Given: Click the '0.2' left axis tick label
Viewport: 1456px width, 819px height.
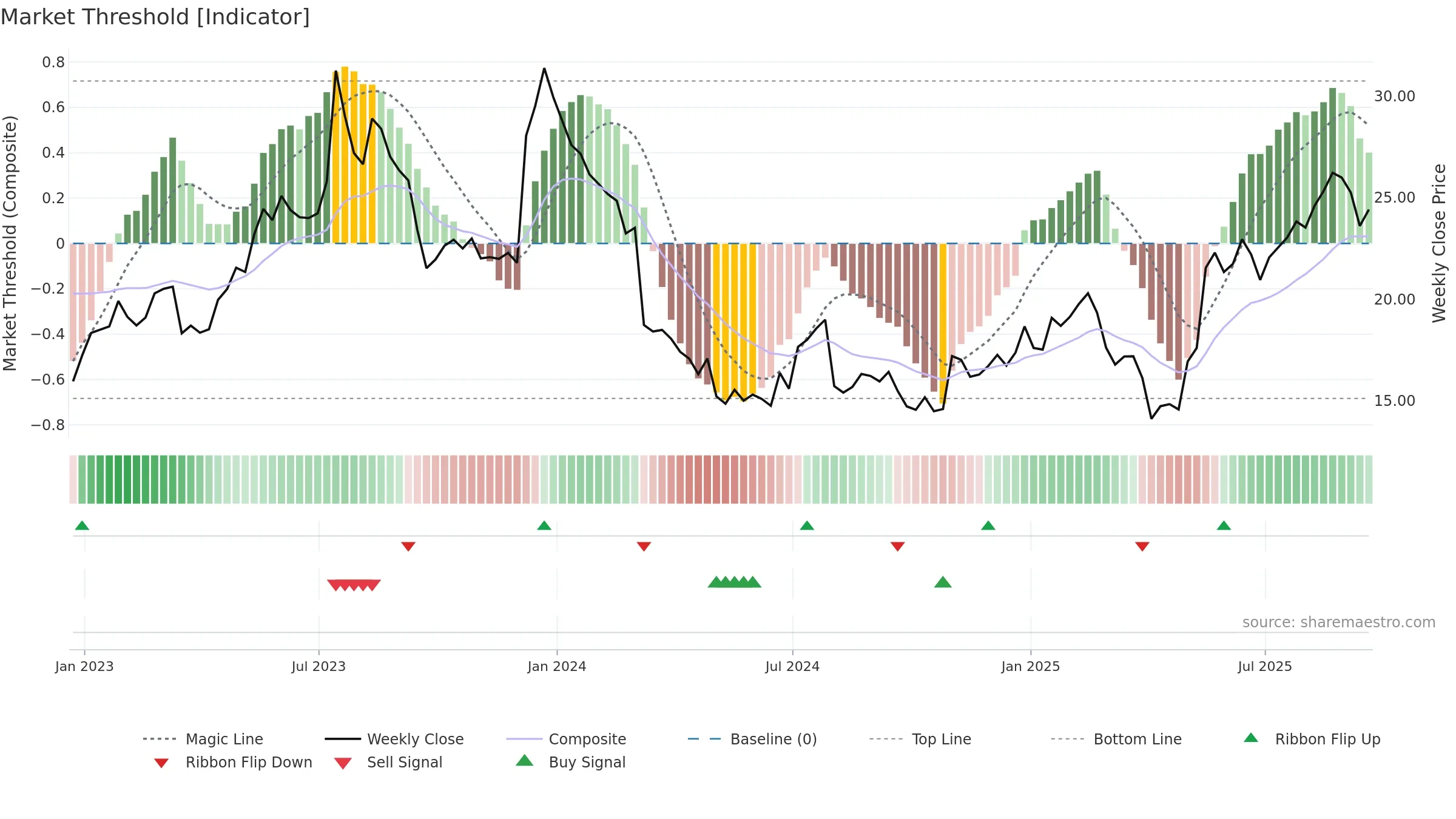Looking at the screenshot, I should point(53,198).
